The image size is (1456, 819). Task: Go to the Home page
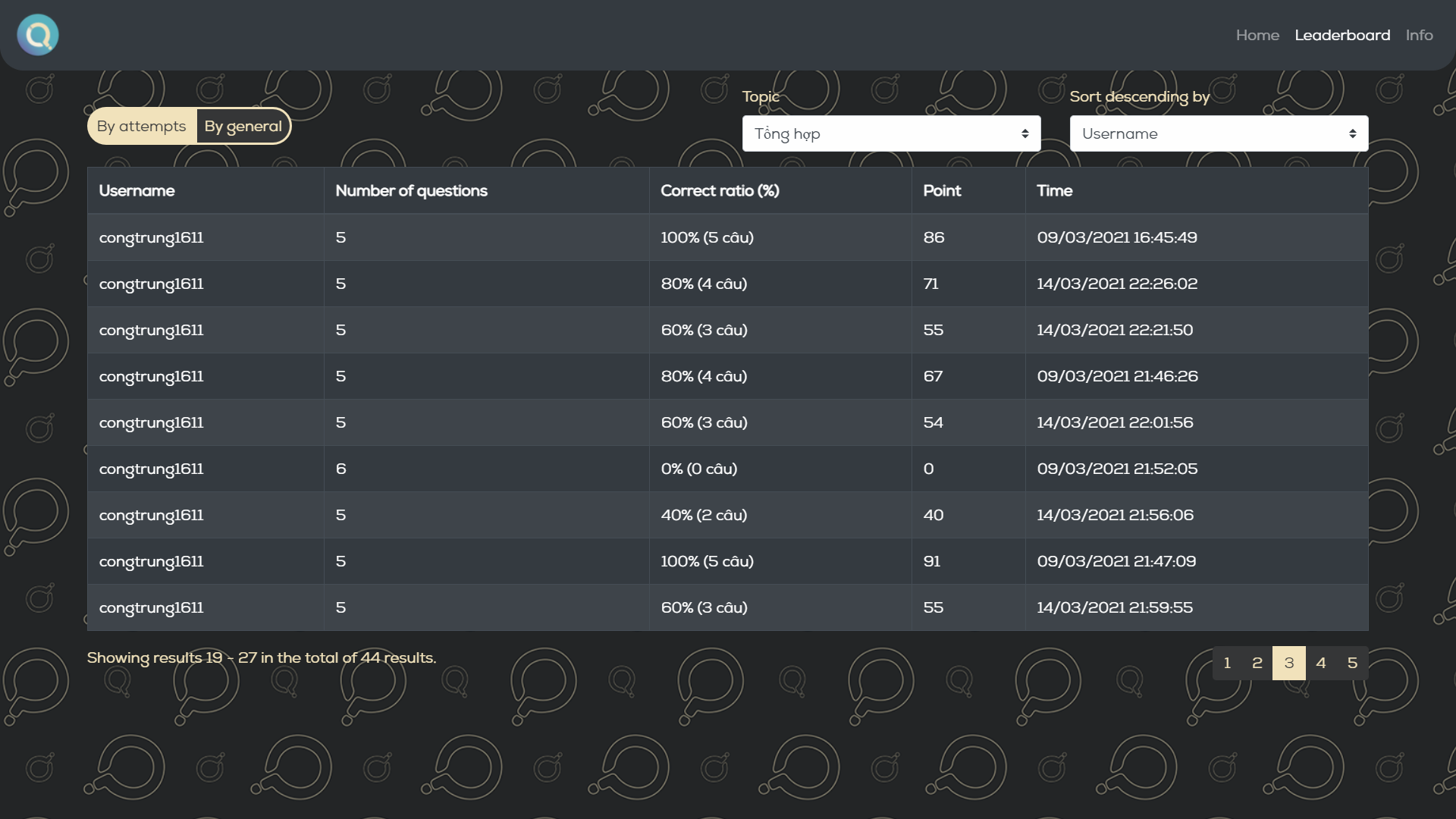(x=1257, y=36)
